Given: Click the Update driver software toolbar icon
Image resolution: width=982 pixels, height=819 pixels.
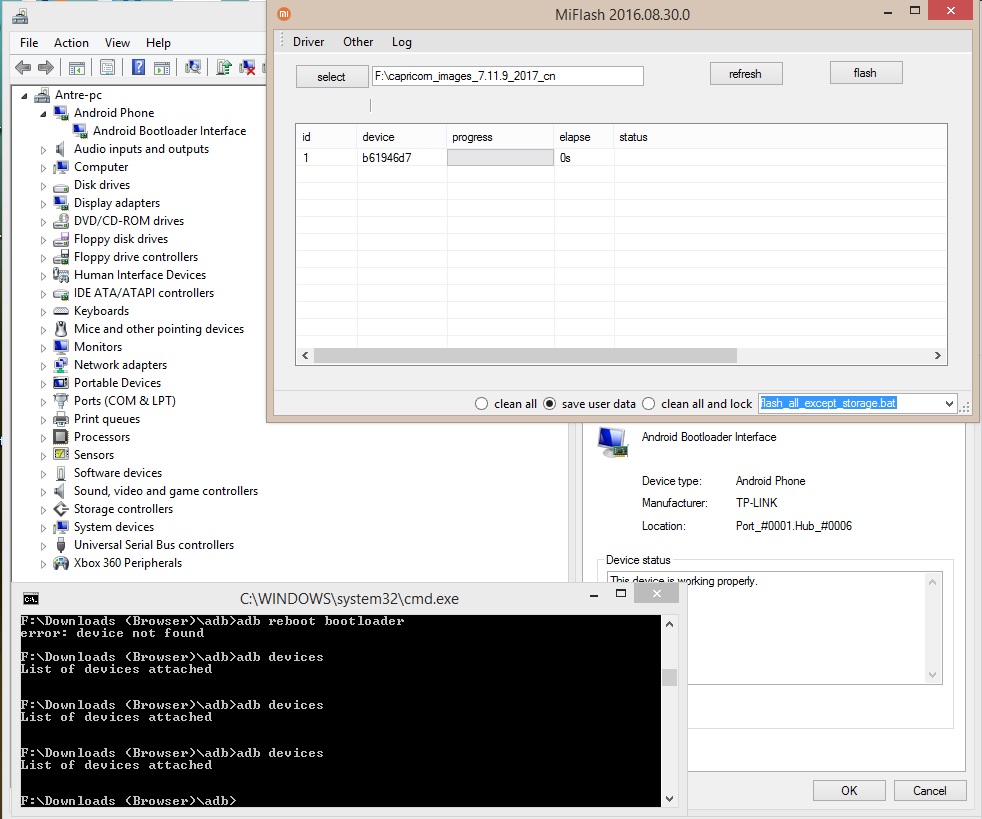Looking at the screenshot, I should tap(224, 68).
